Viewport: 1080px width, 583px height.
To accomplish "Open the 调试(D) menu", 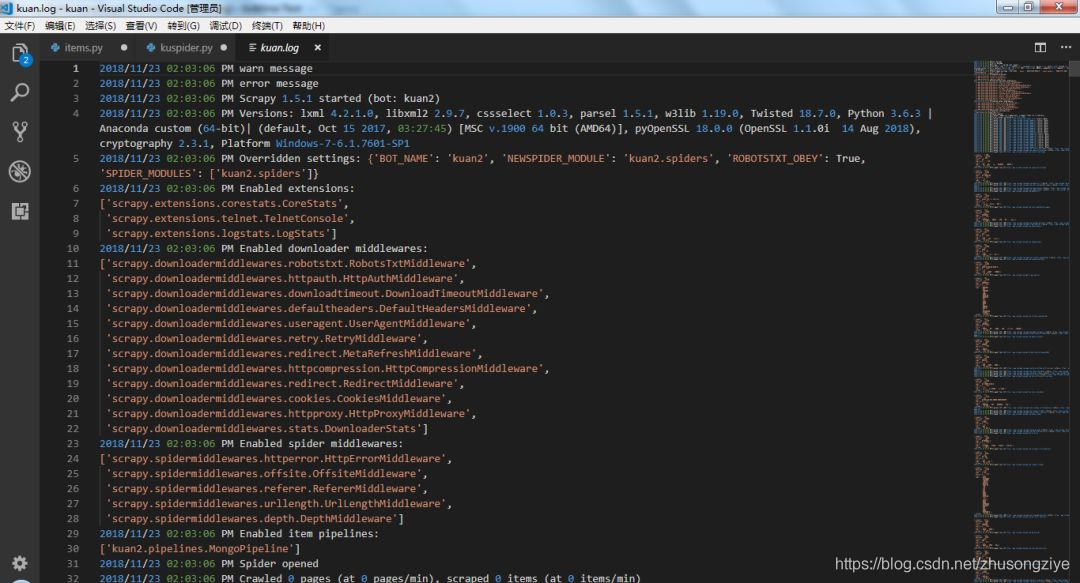I will (x=225, y=25).
